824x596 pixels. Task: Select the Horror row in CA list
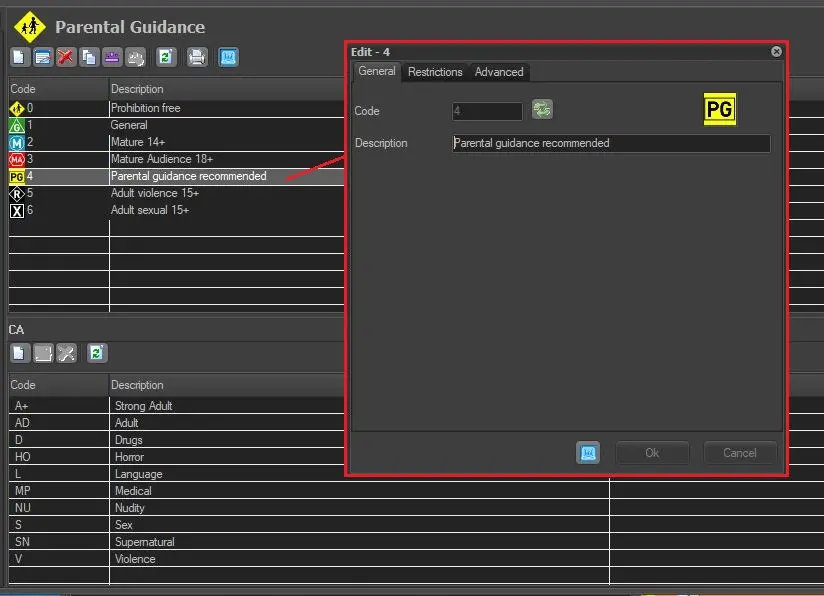pyautogui.click(x=129, y=457)
